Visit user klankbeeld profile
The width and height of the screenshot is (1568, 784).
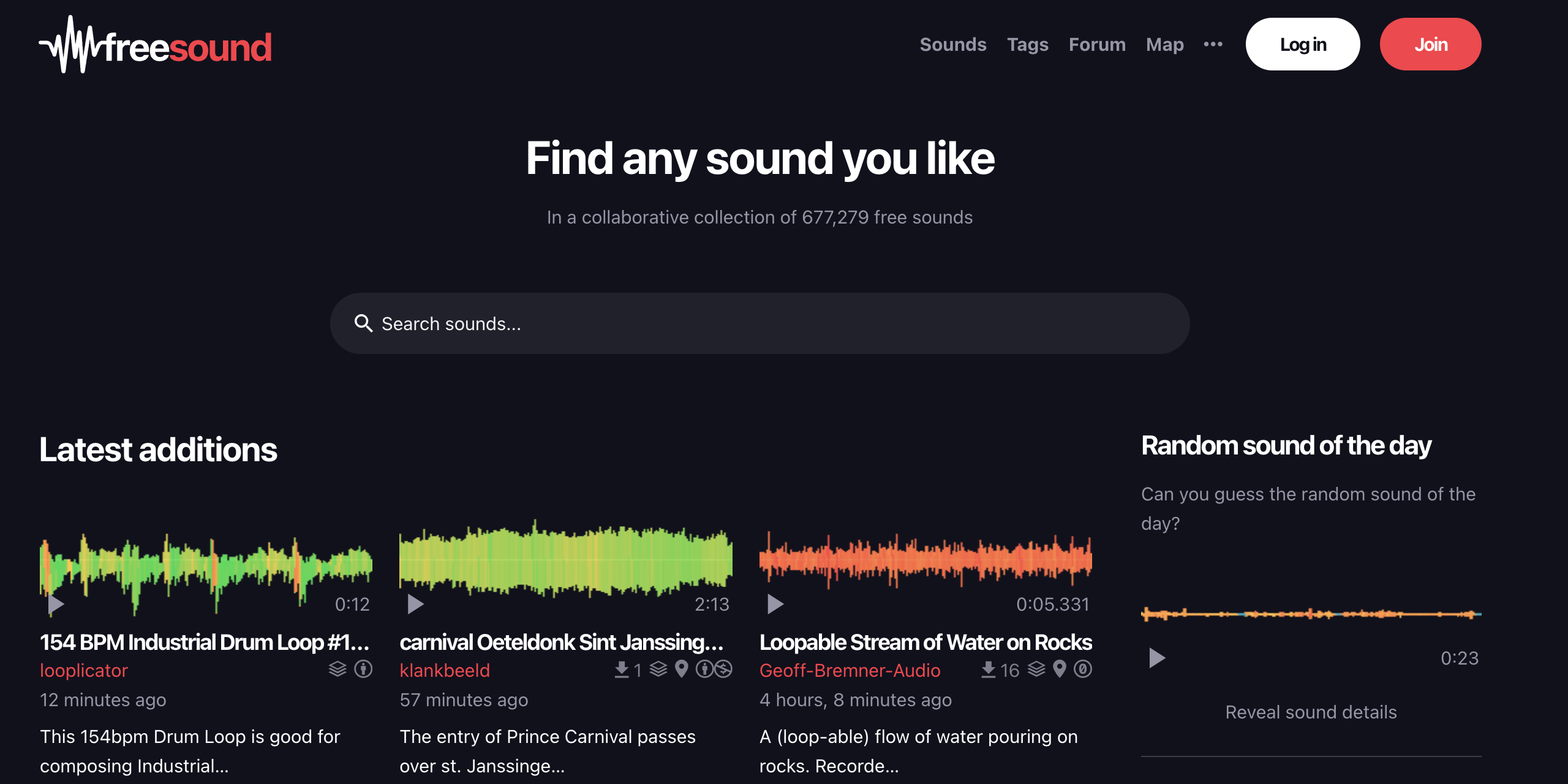click(x=445, y=670)
